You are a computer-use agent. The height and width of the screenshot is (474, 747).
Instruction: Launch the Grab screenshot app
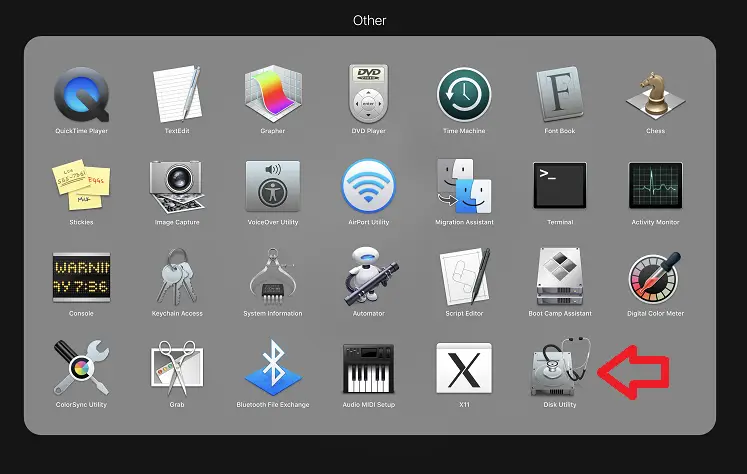click(177, 368)
